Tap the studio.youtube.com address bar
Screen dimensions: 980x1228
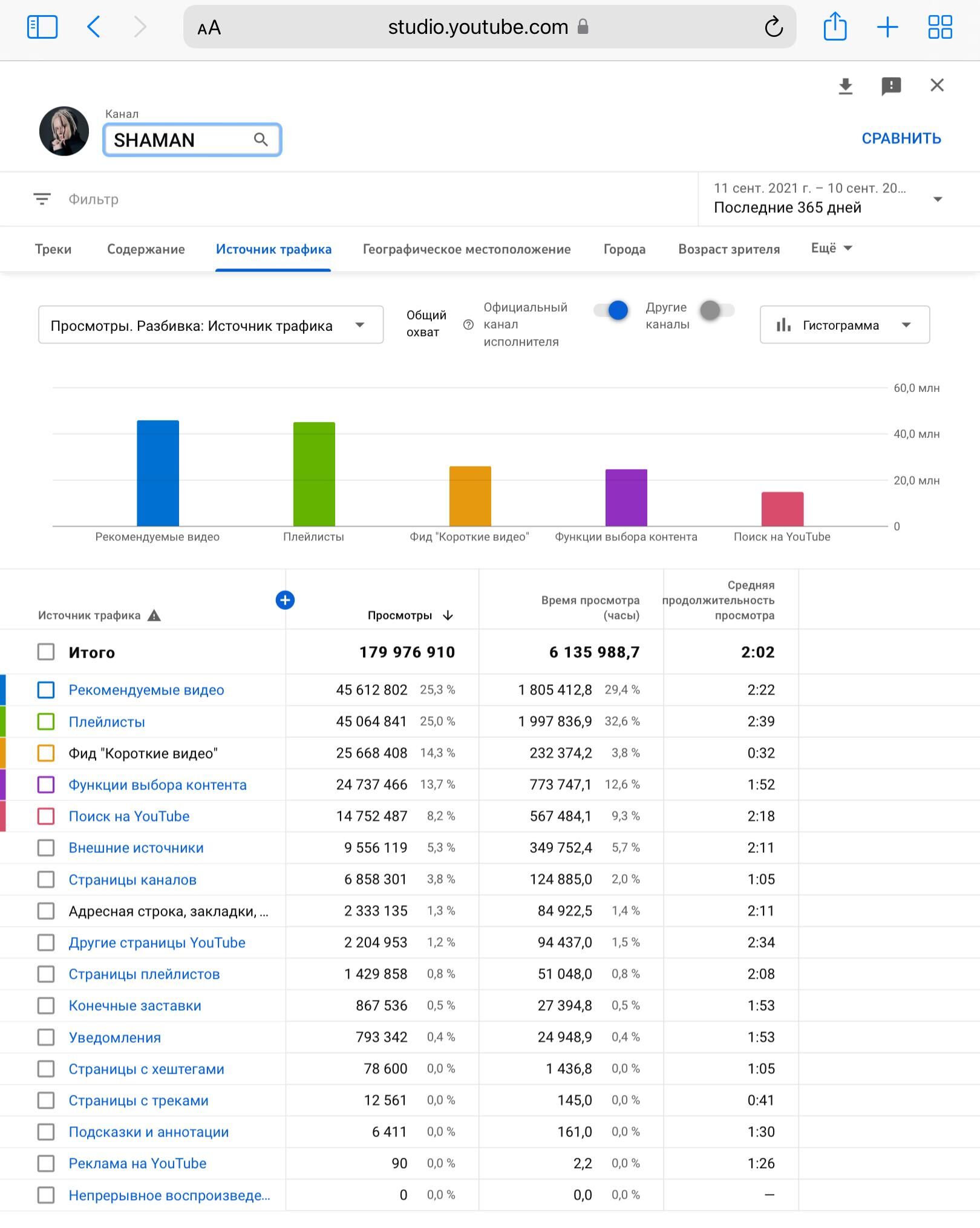tap(489, 27)
